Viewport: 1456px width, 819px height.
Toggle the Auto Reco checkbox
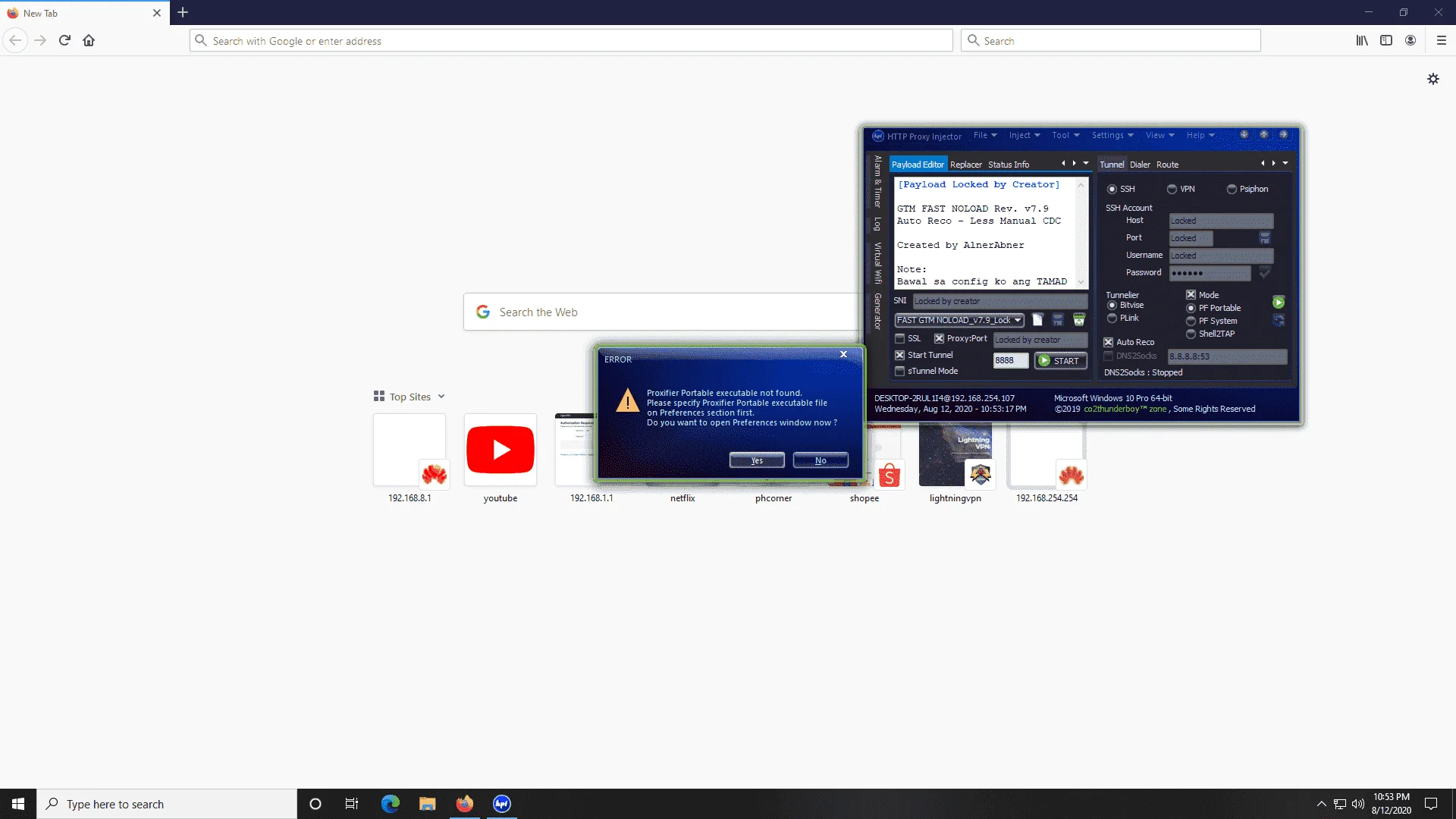[1108, 342]
